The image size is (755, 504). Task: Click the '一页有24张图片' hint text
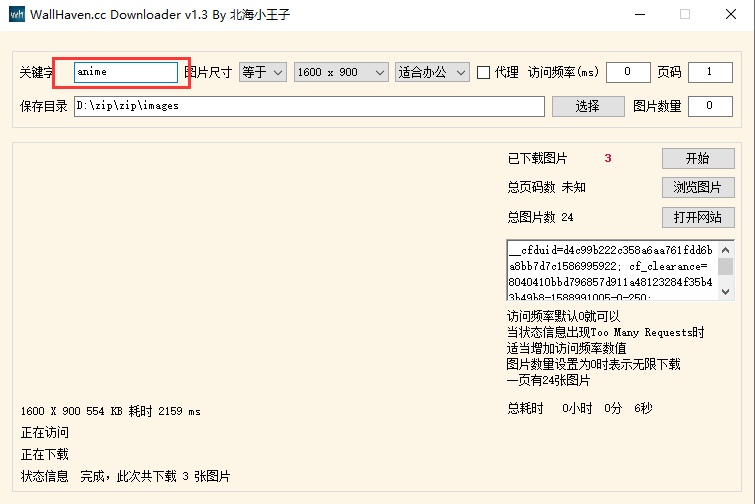pyautogui.click(x=548, y=380)
